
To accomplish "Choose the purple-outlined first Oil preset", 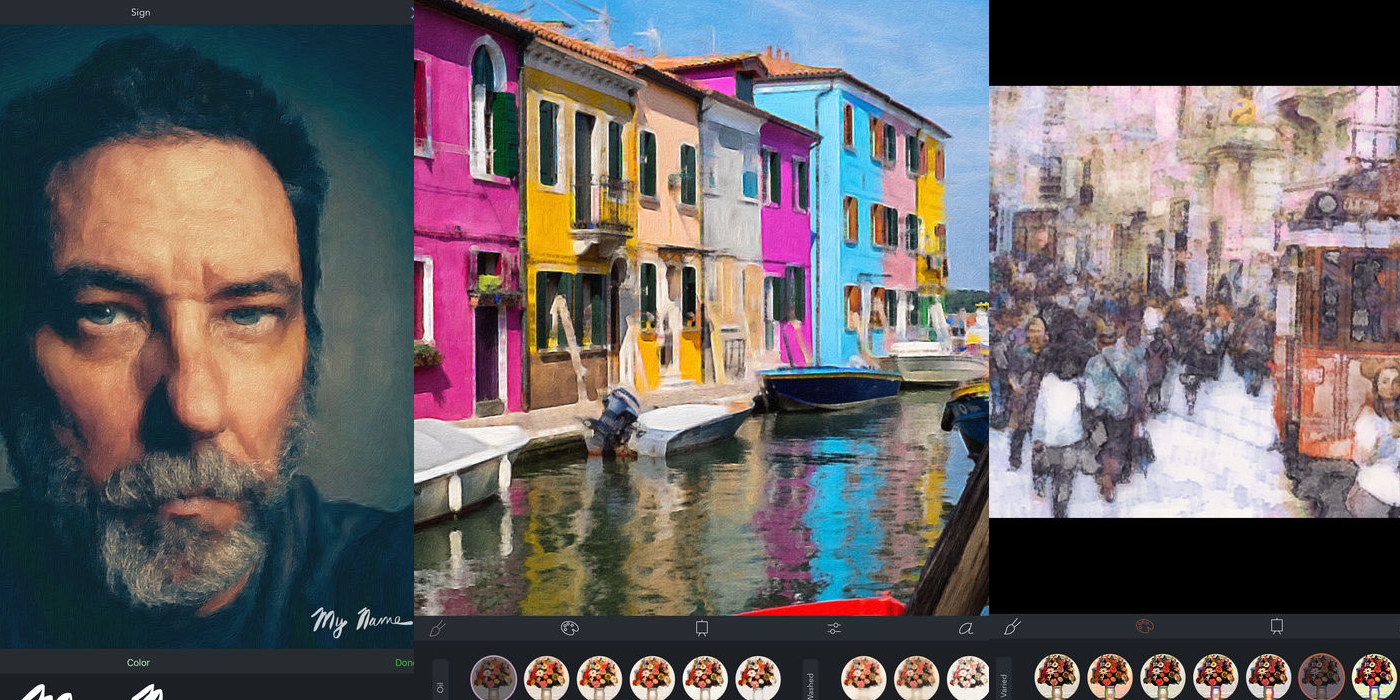I will click(x=493, y=678).
